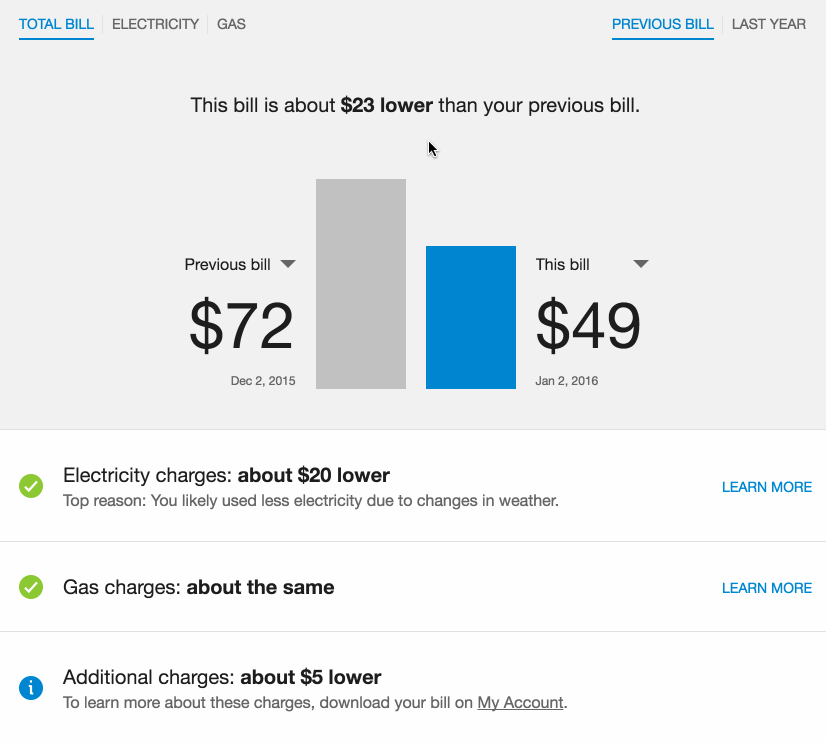Open the This bill date dropdown arrow

(641, 264)
